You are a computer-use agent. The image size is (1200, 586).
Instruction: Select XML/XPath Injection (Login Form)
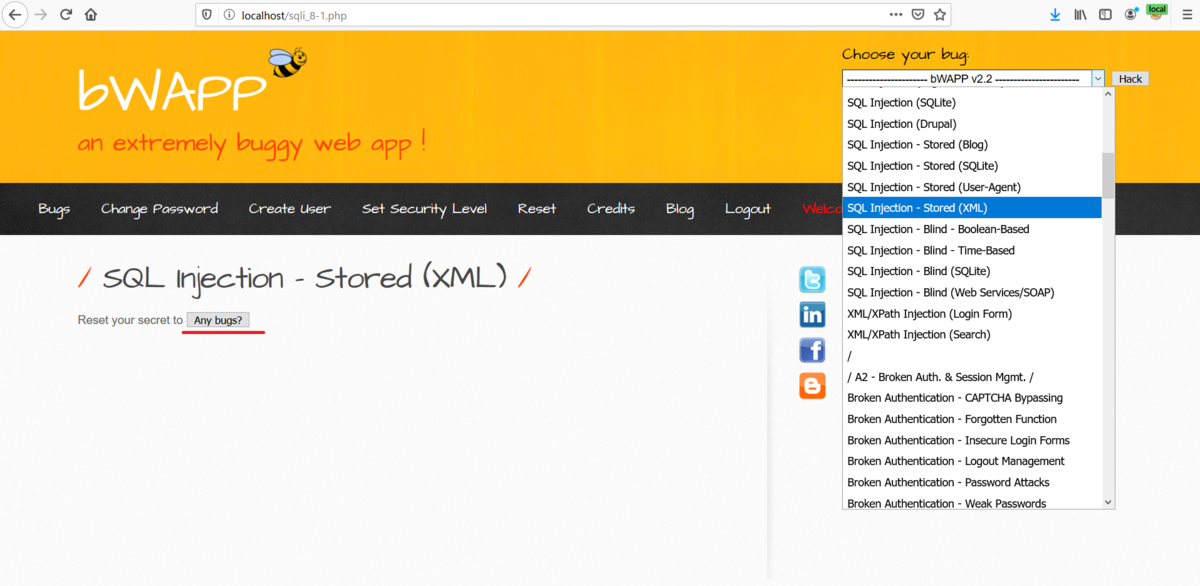972,313
